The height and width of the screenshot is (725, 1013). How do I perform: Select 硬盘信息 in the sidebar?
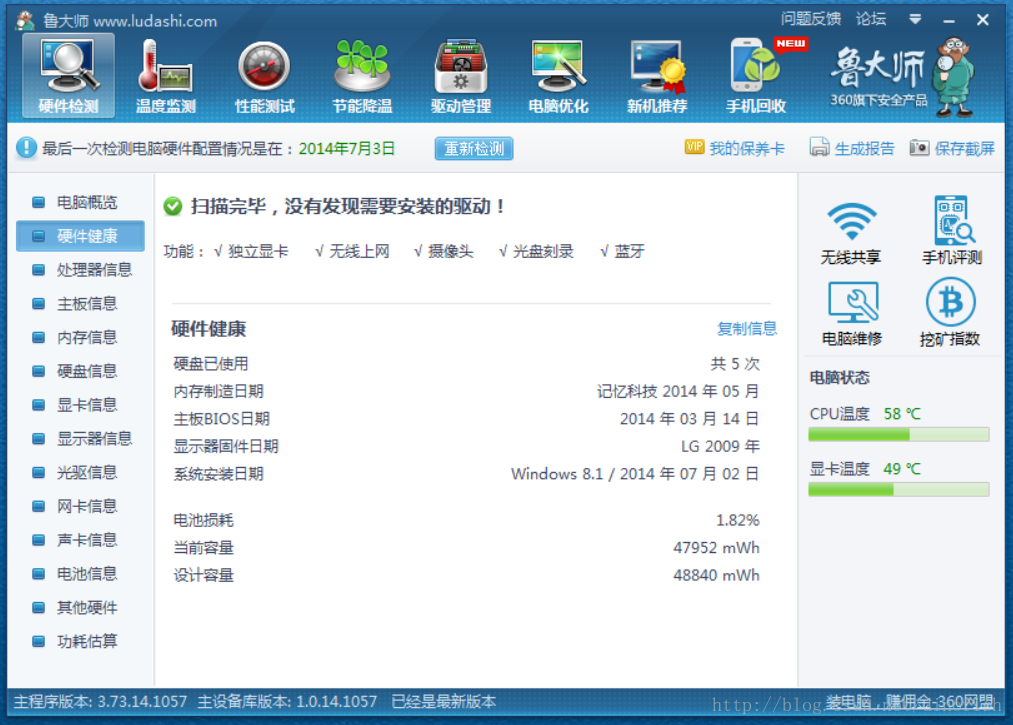(x=80, y=371)
